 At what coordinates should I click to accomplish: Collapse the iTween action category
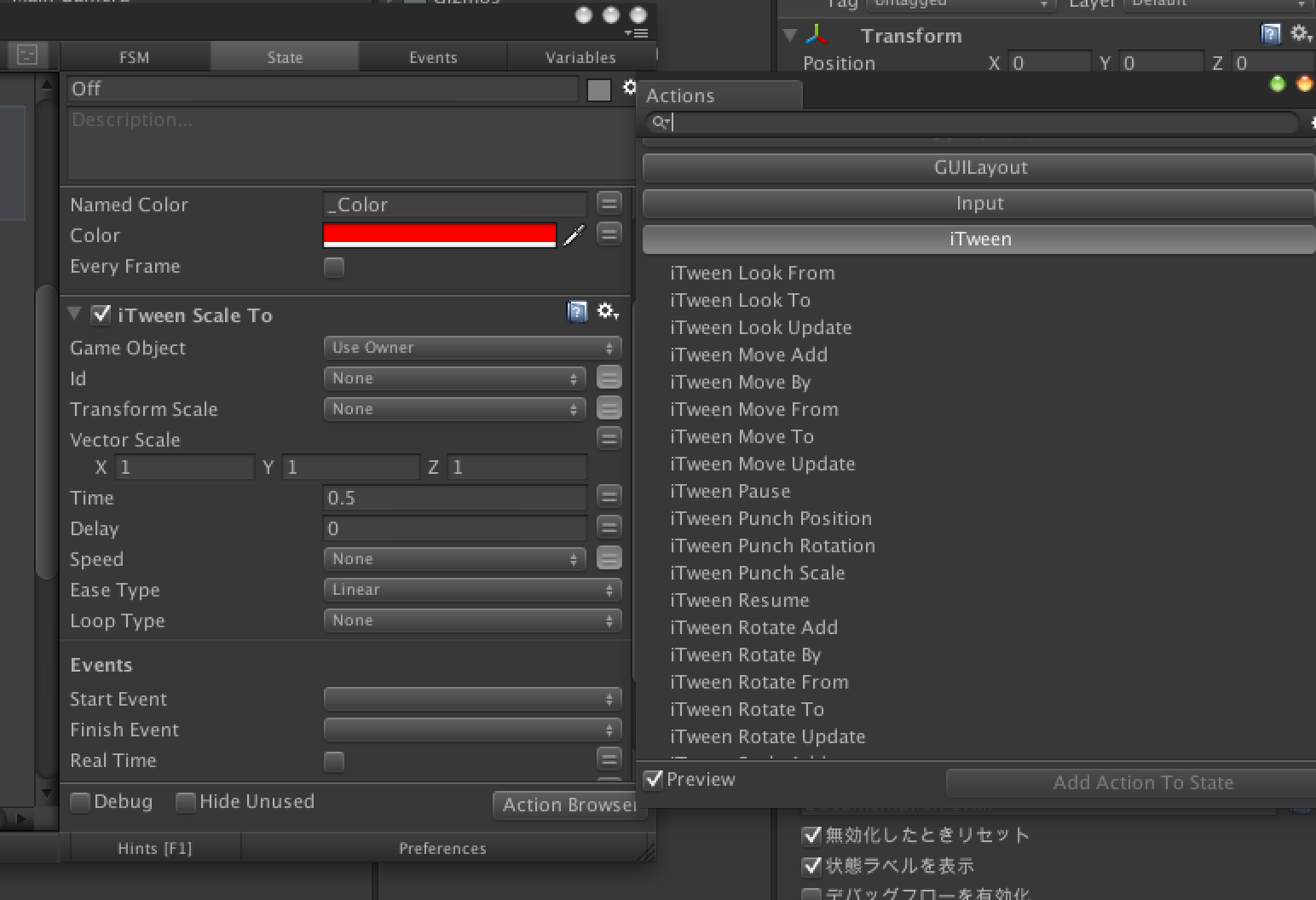[979, 239]
